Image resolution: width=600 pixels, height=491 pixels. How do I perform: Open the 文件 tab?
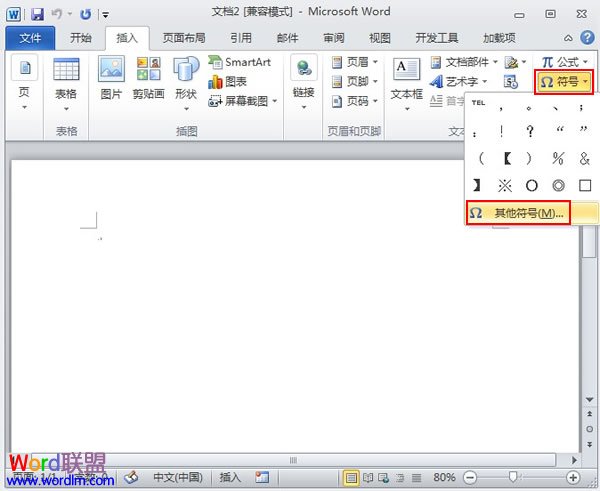coord(30,38)
